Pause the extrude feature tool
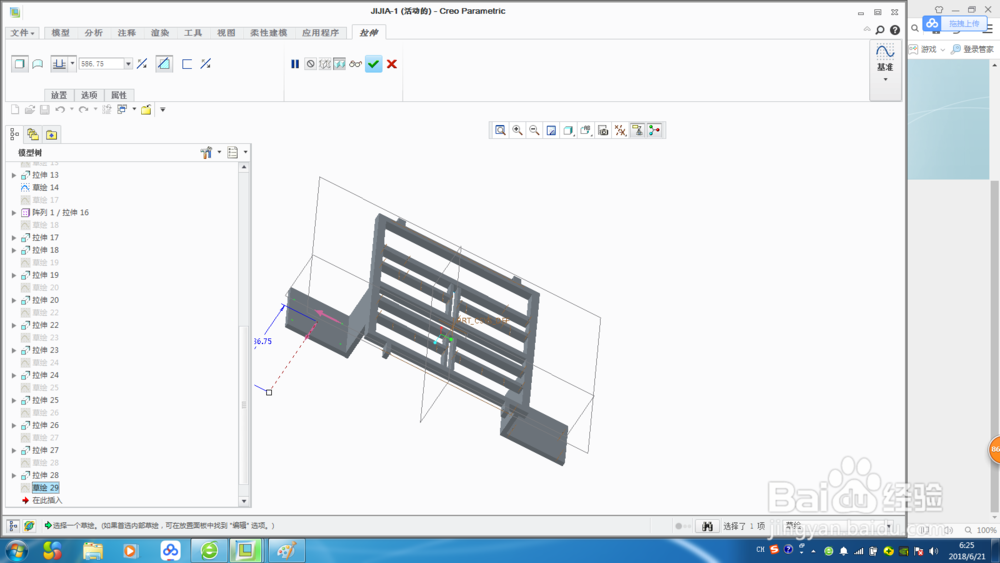 [295, 64]
